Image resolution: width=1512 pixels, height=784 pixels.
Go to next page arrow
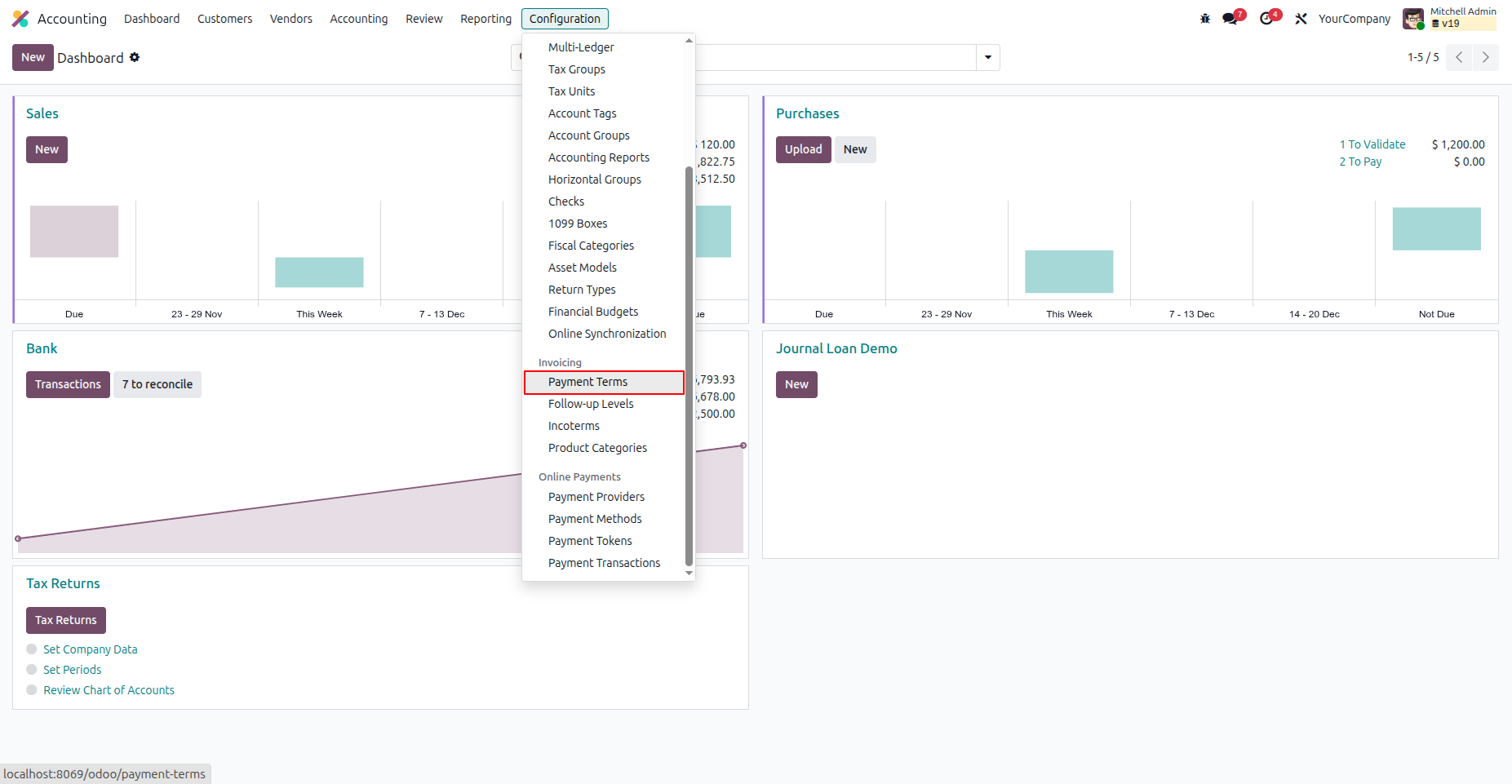1486,57
